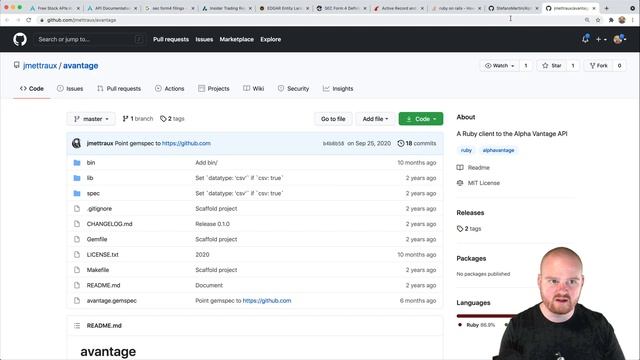This screenshot has height=360, width=640.
Task: Switch to the Actions tab
Action: [x=169, y=89]
